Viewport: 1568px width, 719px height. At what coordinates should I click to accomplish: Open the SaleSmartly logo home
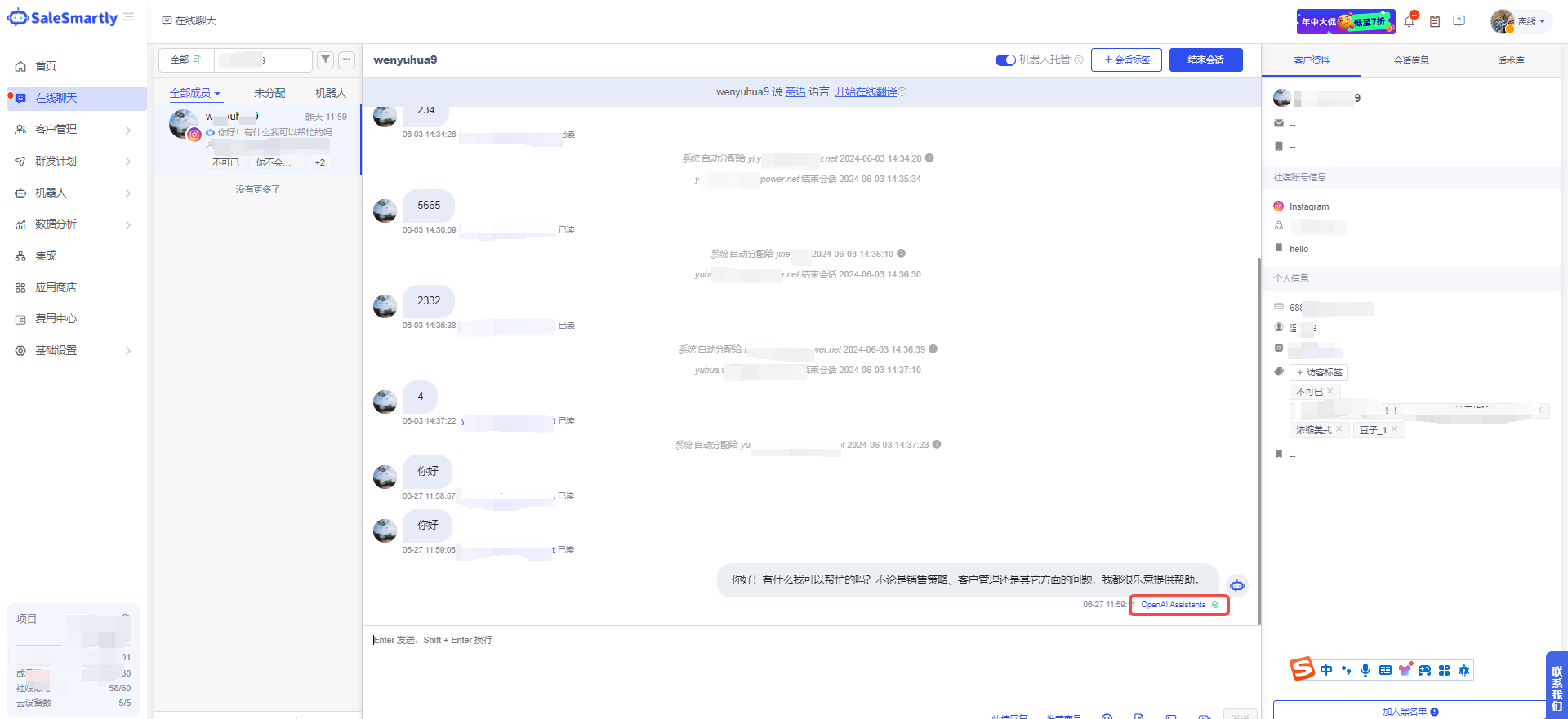[x=63, y=18]
